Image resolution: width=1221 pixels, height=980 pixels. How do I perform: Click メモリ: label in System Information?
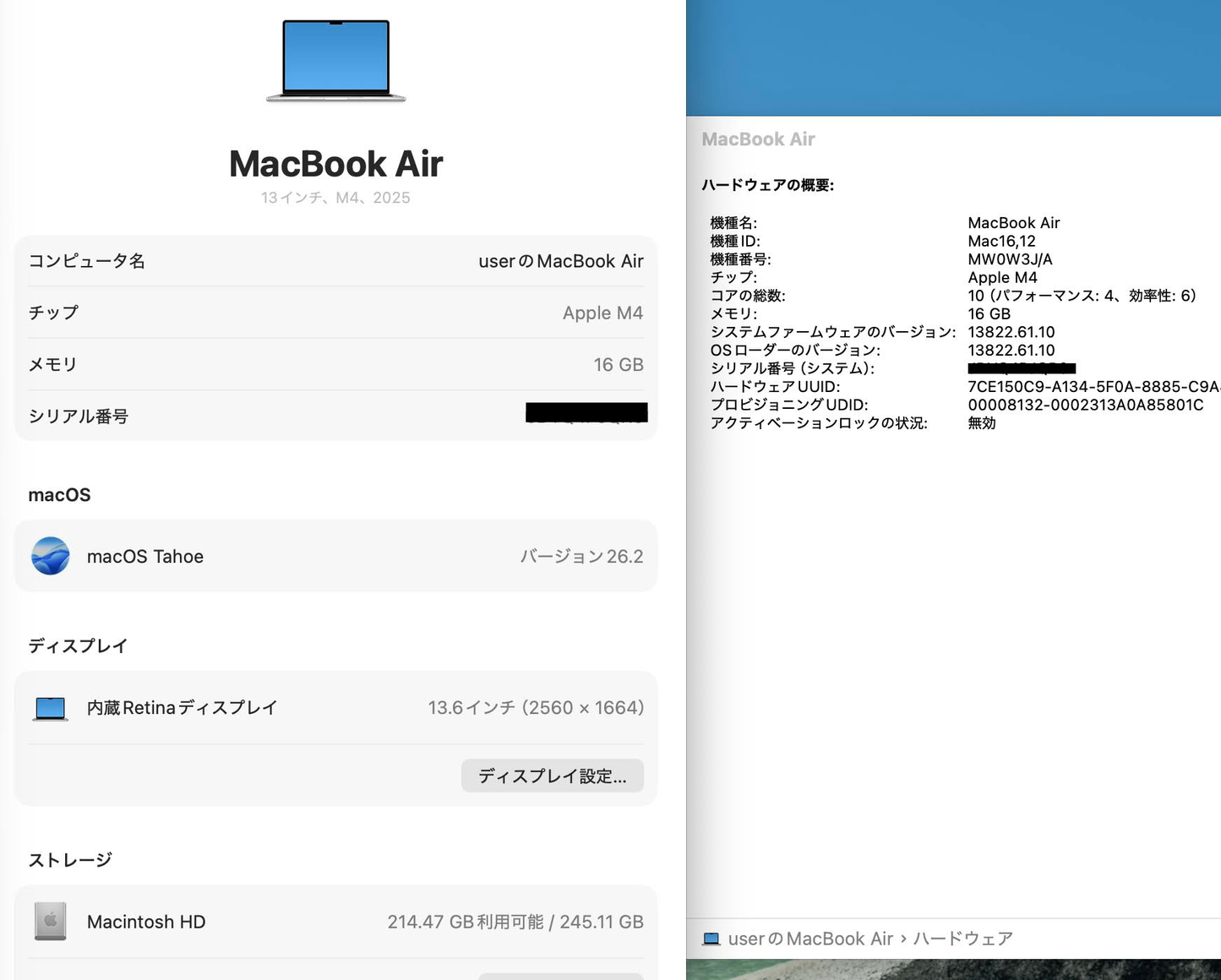733,313
